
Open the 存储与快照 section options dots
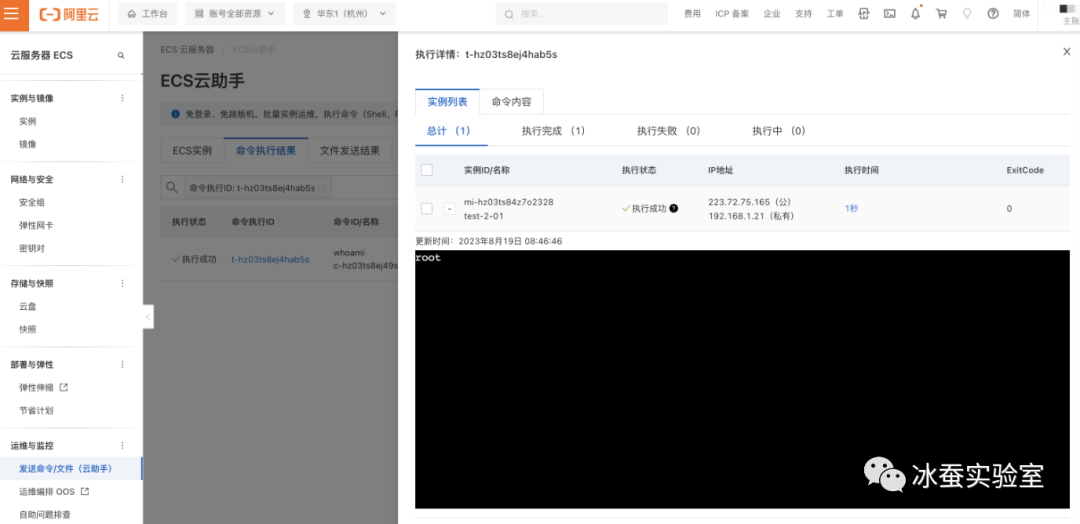[x=123, y=283]
